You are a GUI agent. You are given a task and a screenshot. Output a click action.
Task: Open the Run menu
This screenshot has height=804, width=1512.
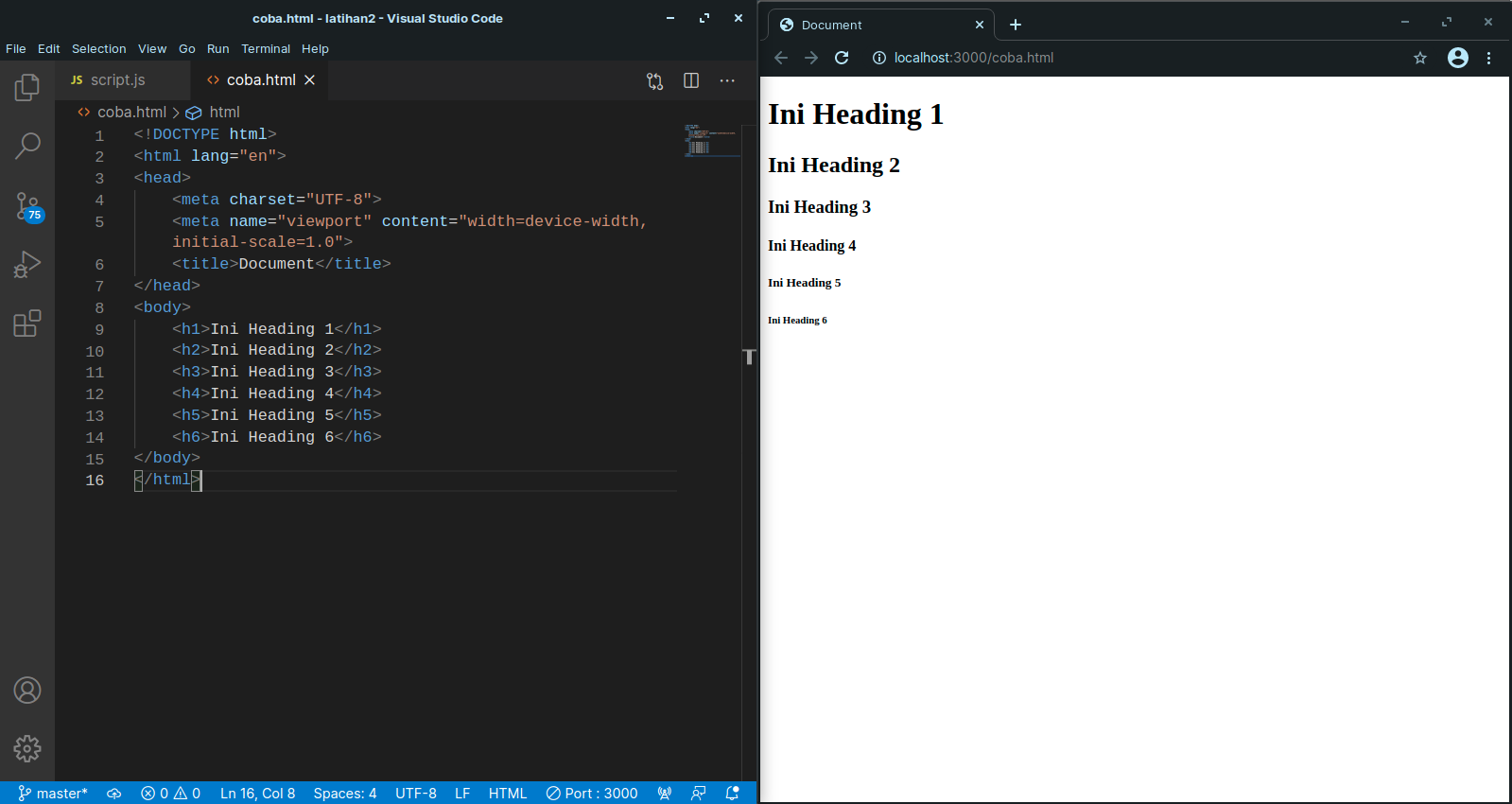pyautogui.click(x=218, y=49)
